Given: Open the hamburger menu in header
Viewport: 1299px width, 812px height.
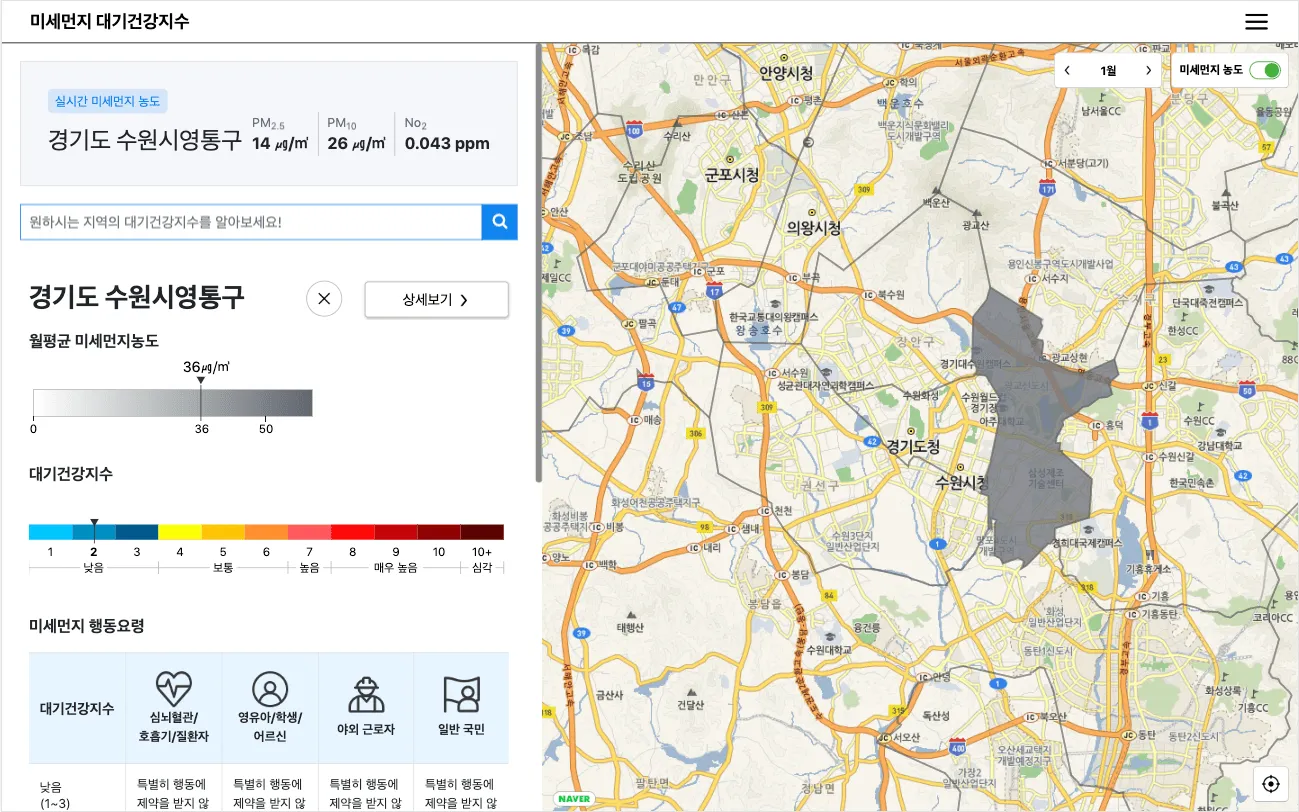Looking at the screenshot, I should [x=1256, y=22].
